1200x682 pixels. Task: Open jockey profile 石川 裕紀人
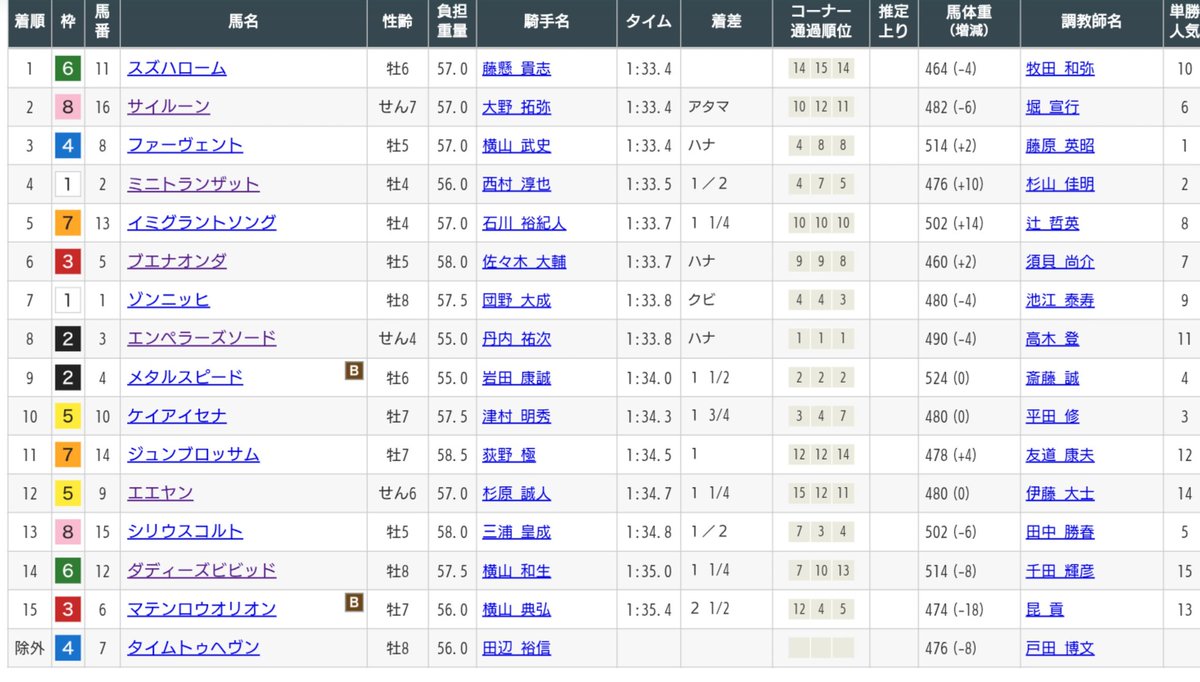point(524,224)
